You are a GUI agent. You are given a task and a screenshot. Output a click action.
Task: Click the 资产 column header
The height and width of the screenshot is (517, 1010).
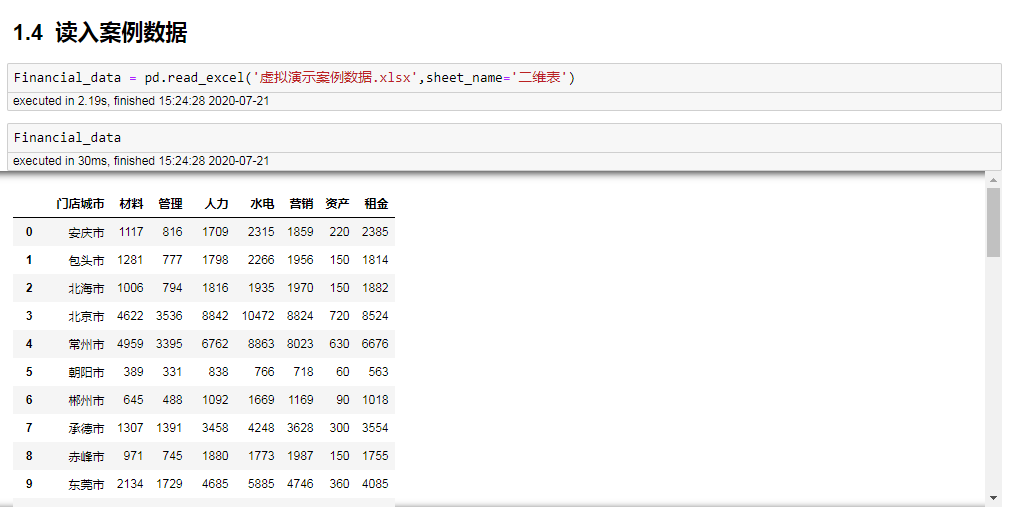pos(337,203)
